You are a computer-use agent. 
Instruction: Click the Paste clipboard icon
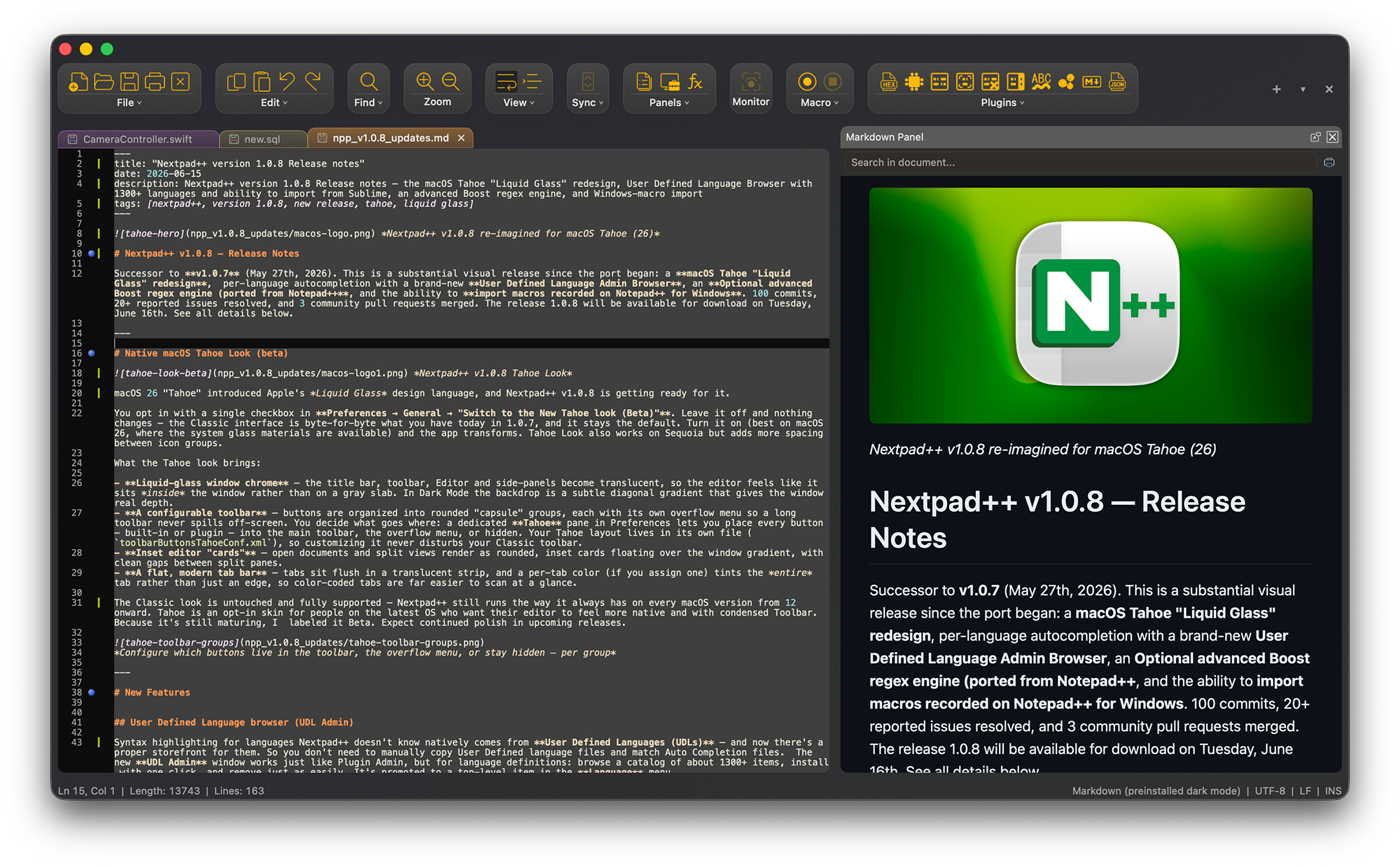[x=262, y=82]
